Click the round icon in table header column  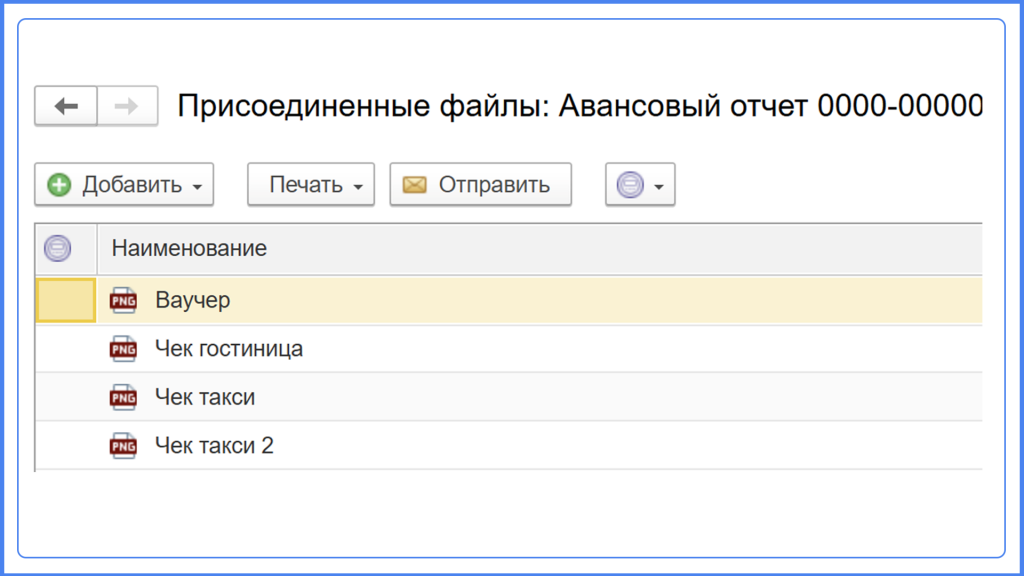58,248
